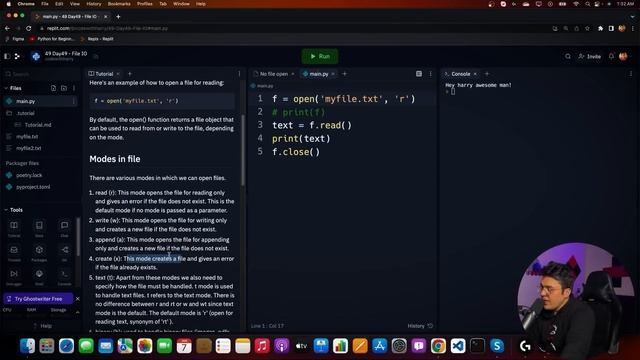Toggle editor pane layout icon
The height and width of the screenshot is (360, 640).
[x=419, y=74]
